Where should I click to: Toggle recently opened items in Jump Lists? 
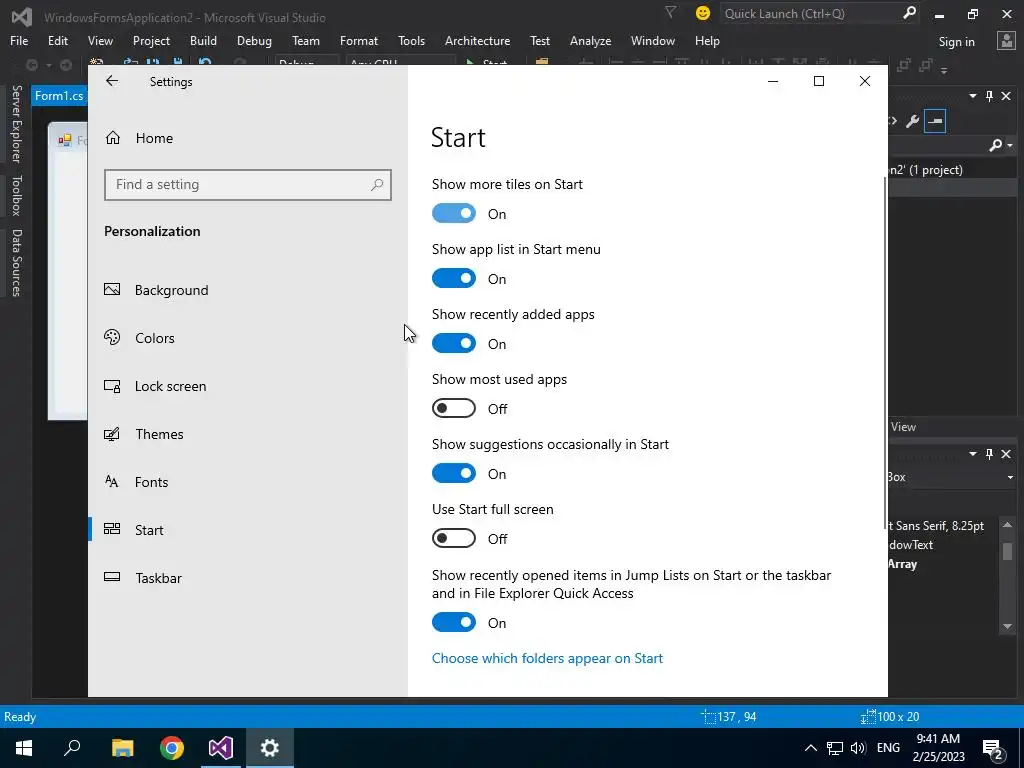click(454, 622)
